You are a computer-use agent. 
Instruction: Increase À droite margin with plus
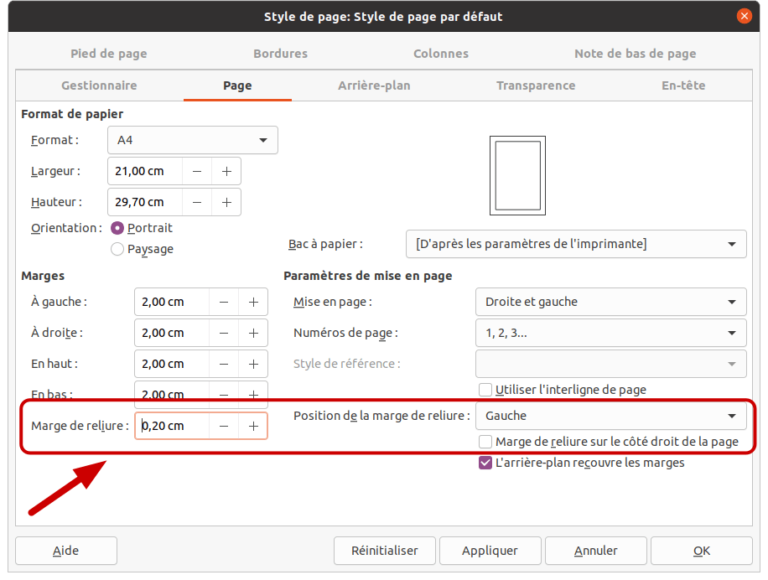pyautogui.click(x=253, y=333)
